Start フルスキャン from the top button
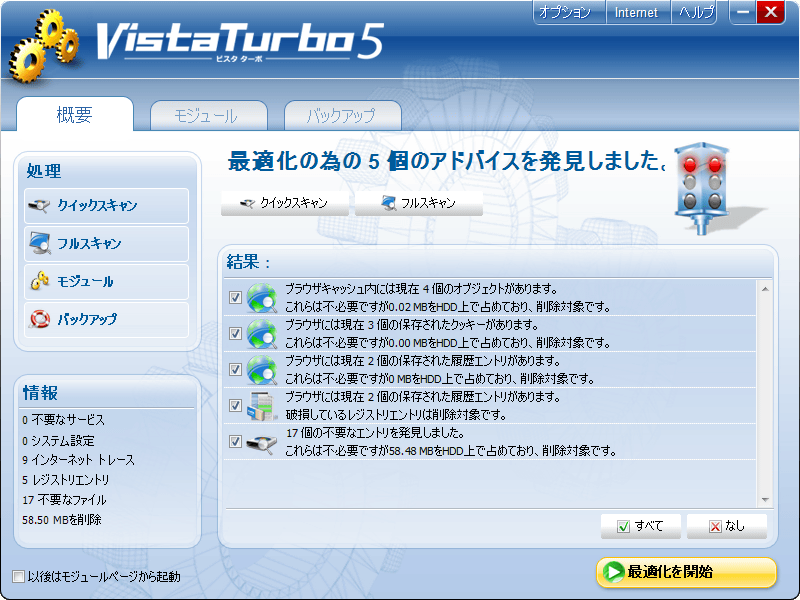 pyautogui.click(x=419, y=203)
